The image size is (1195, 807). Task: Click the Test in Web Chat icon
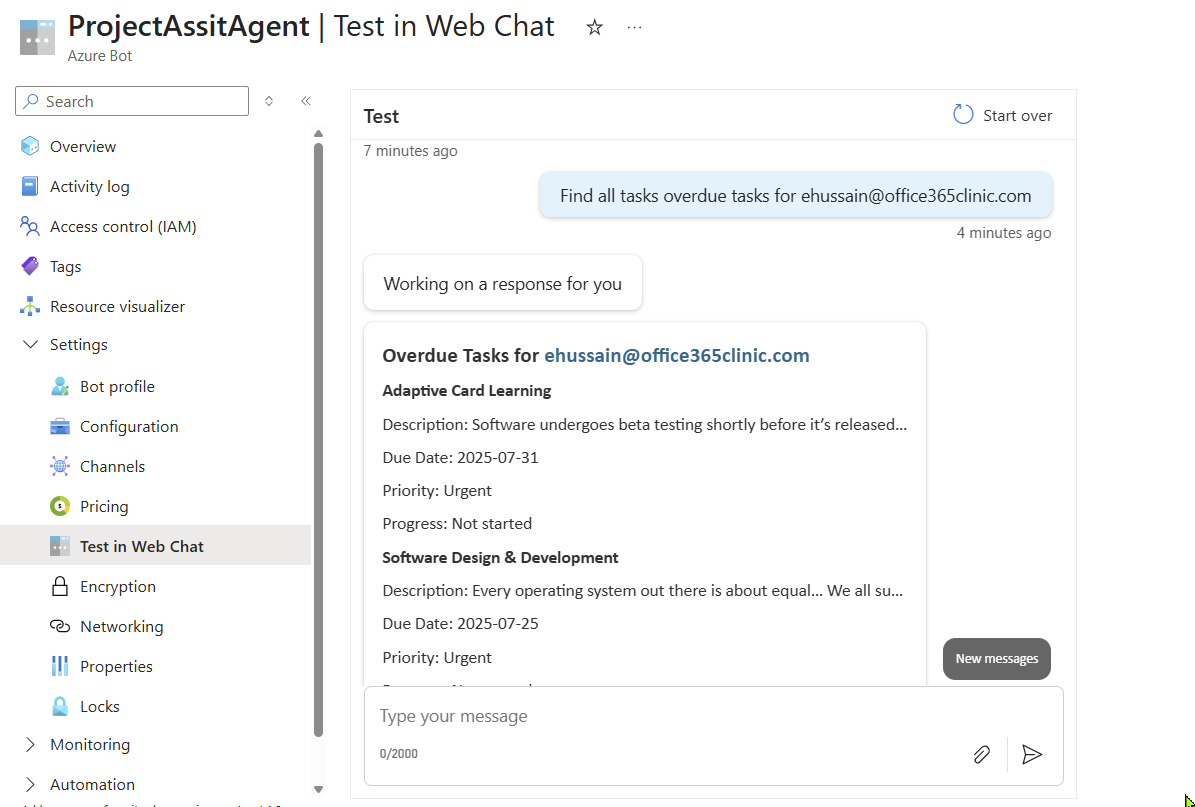tap(59, 546)
